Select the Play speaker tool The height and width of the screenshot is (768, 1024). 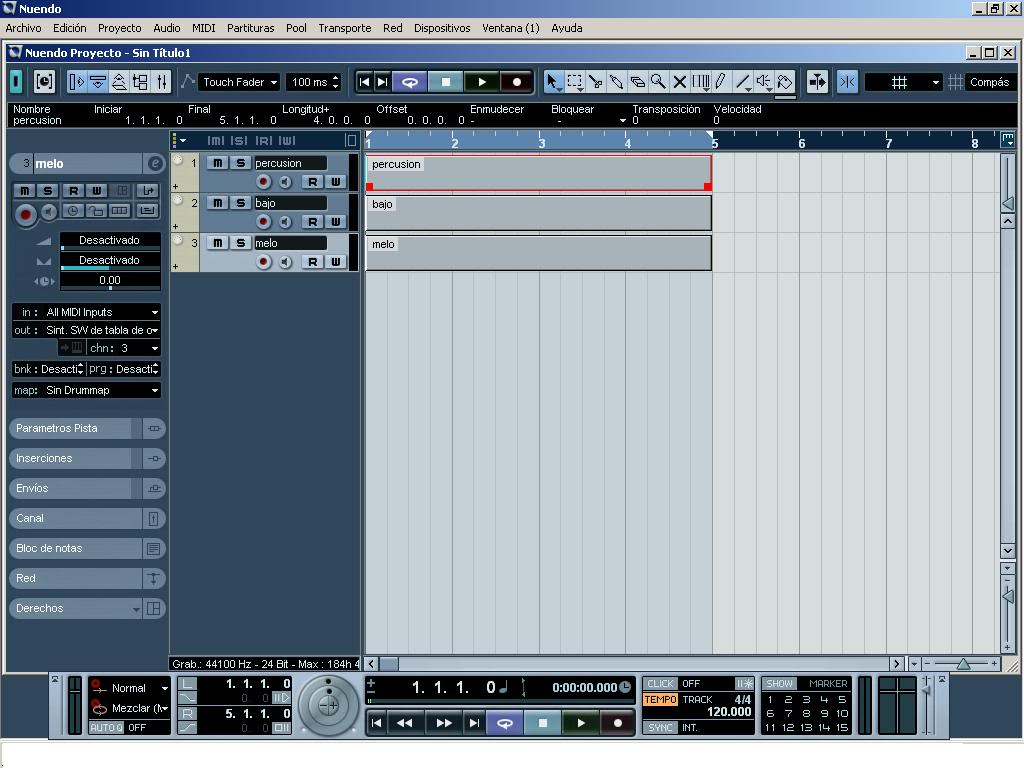tap(763, 82)
